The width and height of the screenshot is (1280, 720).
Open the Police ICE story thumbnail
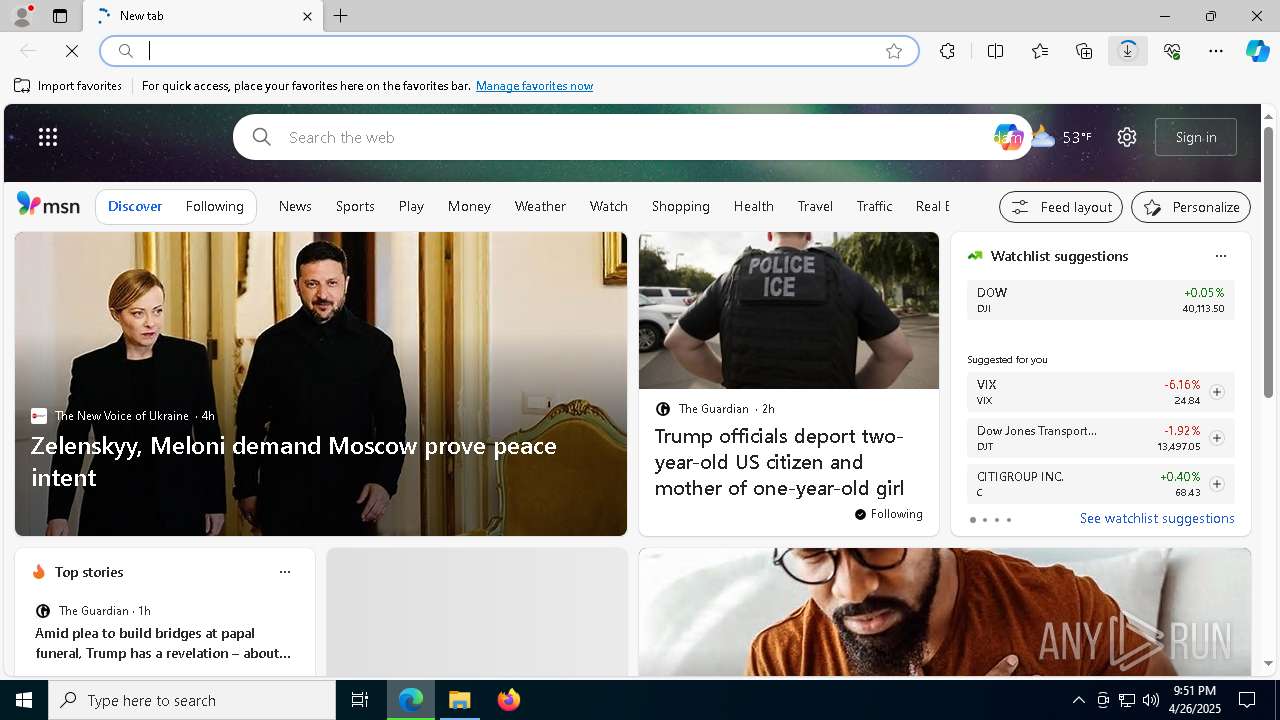coord(789,310)
